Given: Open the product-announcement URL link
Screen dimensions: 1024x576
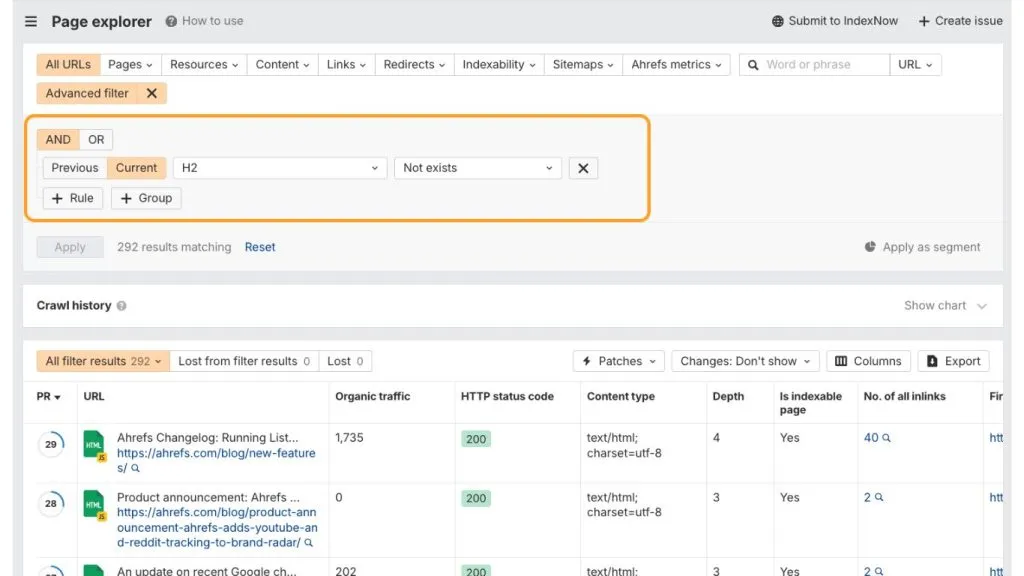Looking at the screenshot, I should 217,528.
